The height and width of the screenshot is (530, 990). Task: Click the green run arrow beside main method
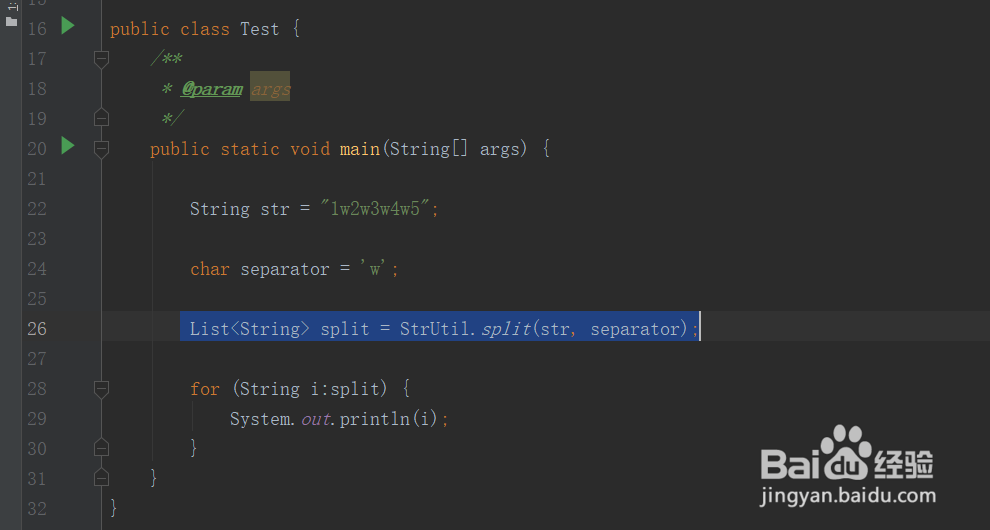coord(68,146)
